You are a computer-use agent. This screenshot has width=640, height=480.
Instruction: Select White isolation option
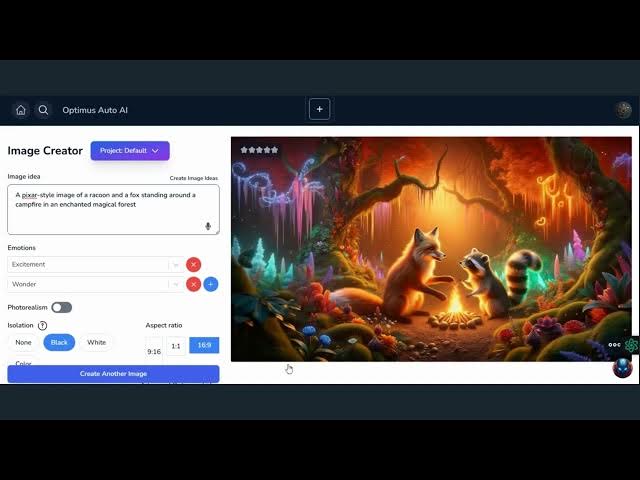pyautogui.click(x=96, y=342)
